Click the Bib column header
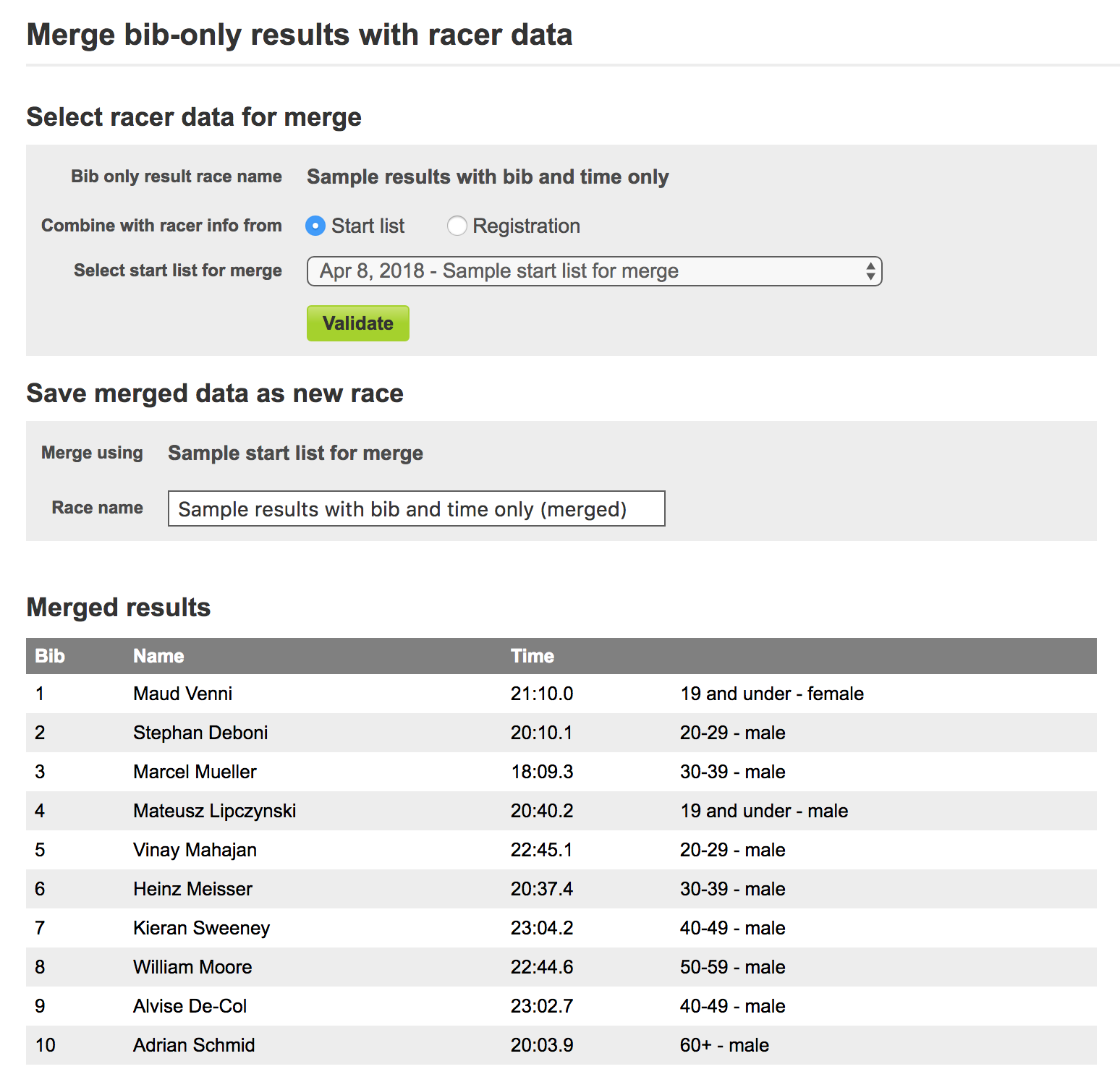This screenshot has height=1069, width=1120. tap(50, 656)
